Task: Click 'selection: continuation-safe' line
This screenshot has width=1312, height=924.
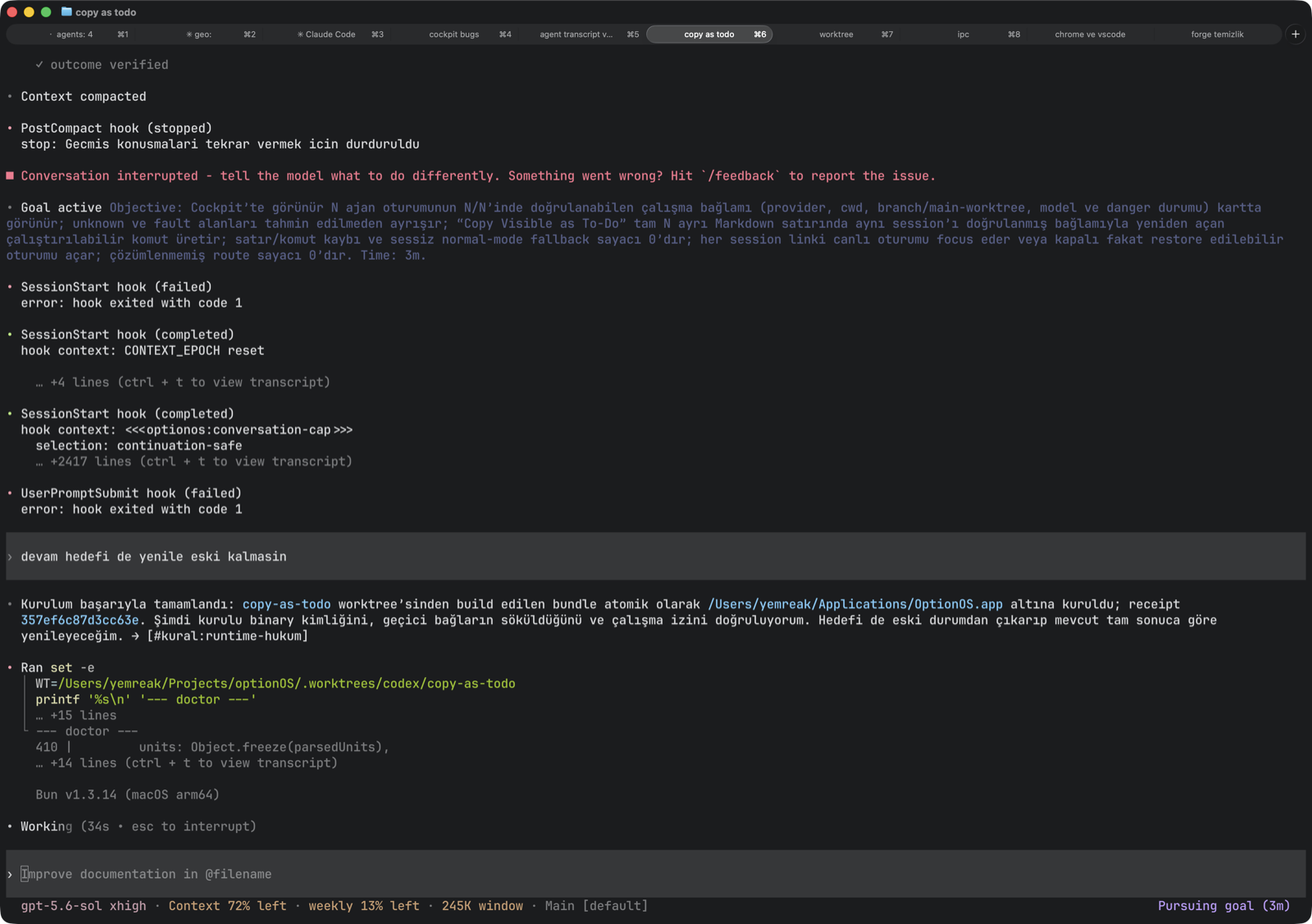Action: point(139,446)
